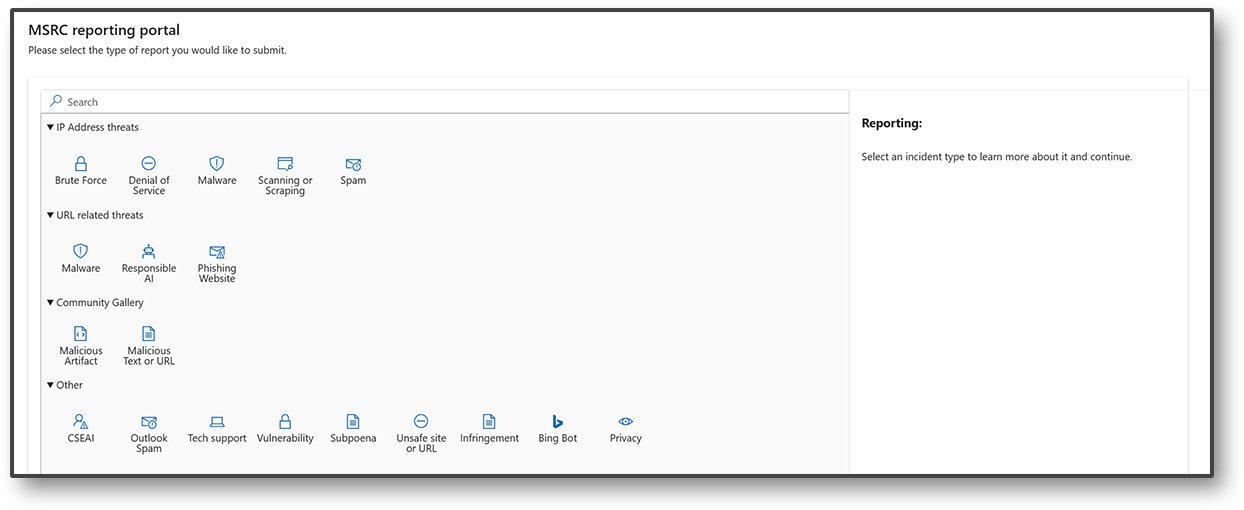Click the 'Select an incident type' description text
1244x510 pixels.
[x=997, y=157]
